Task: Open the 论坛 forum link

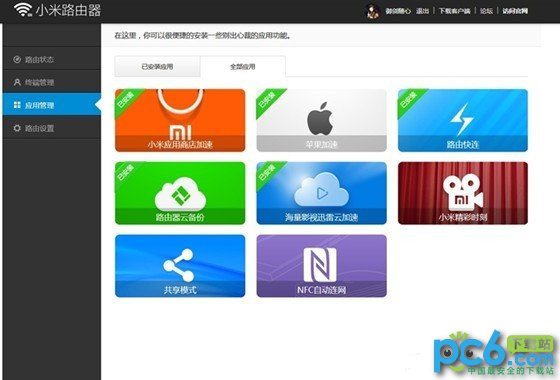Action: click(x=486, y=11)
